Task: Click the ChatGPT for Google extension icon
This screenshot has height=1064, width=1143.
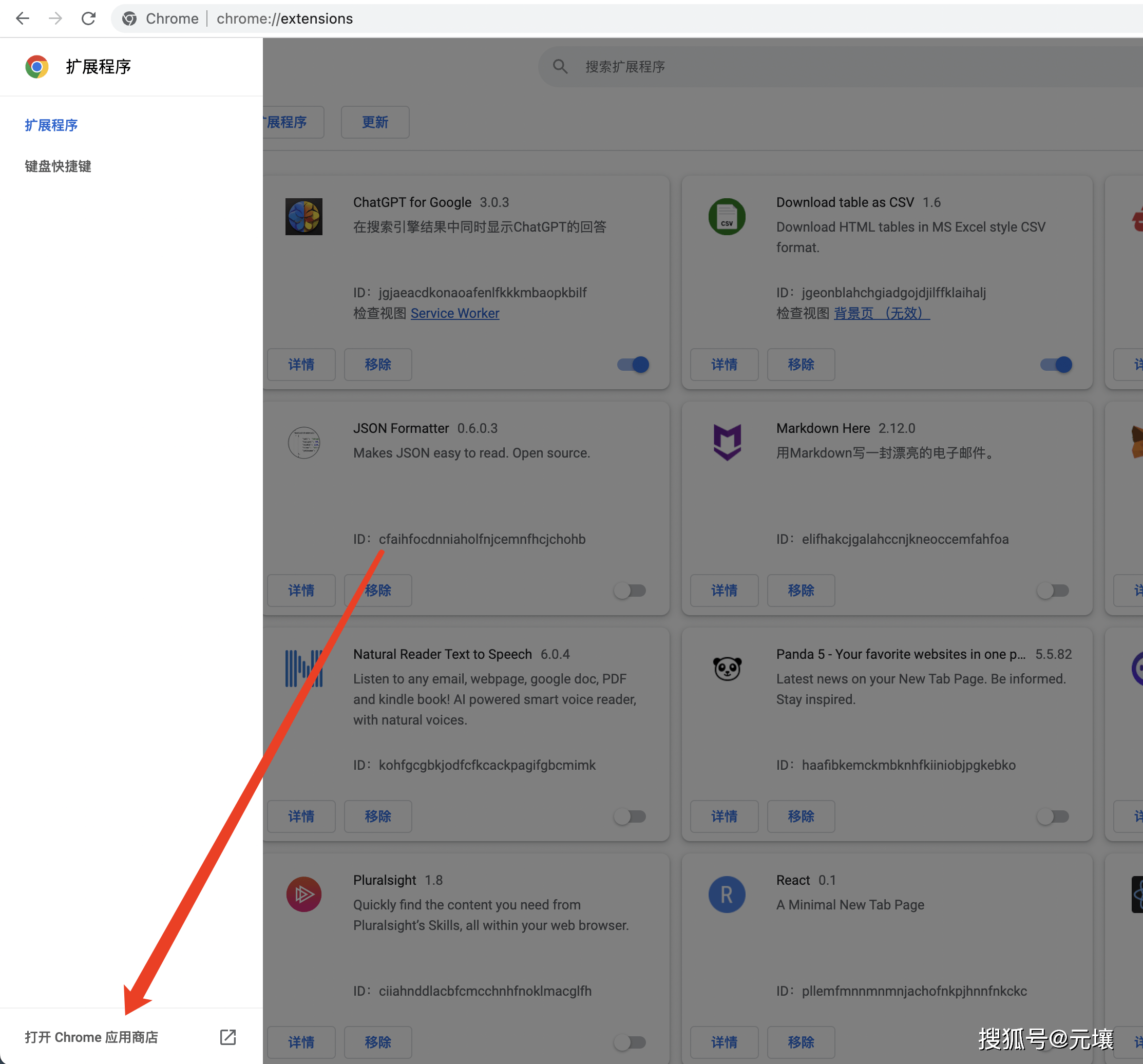Action: [303, 217]
